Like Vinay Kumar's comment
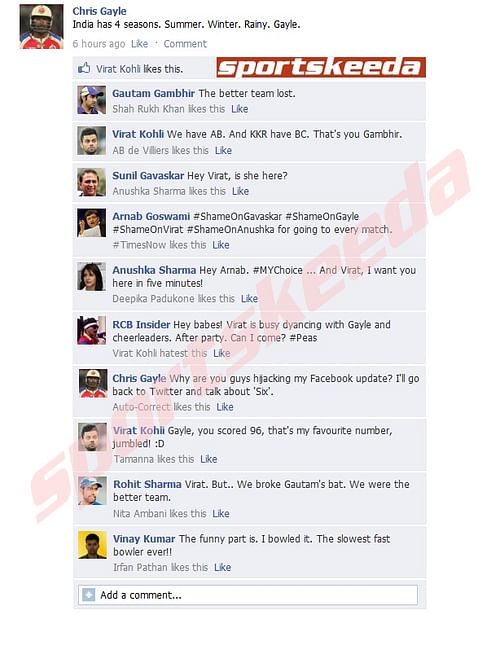The image size is (500, 668). [222, 567]
